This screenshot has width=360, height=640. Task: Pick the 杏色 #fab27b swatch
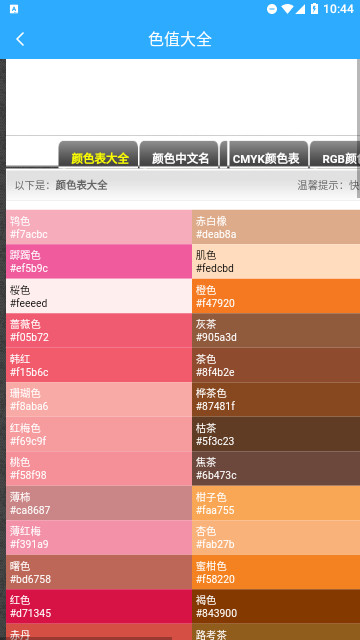276,538
